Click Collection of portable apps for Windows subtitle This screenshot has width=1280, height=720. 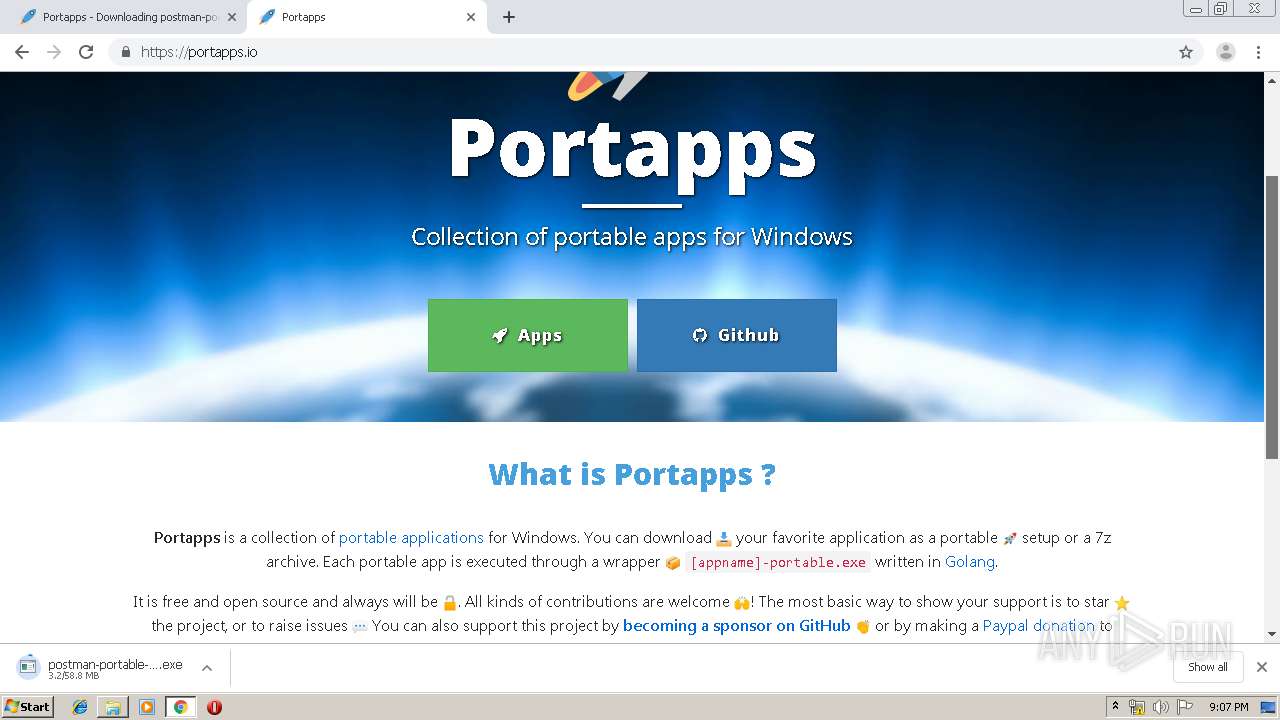[x=632, y=237]
